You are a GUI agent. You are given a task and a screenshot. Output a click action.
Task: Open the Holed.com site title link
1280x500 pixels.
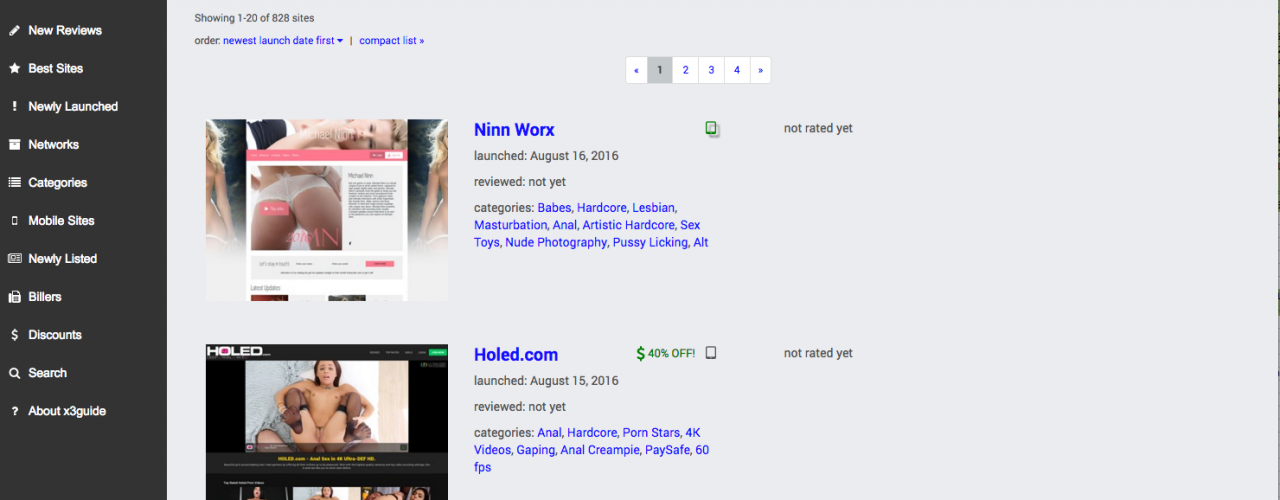(x=516, y=354)
